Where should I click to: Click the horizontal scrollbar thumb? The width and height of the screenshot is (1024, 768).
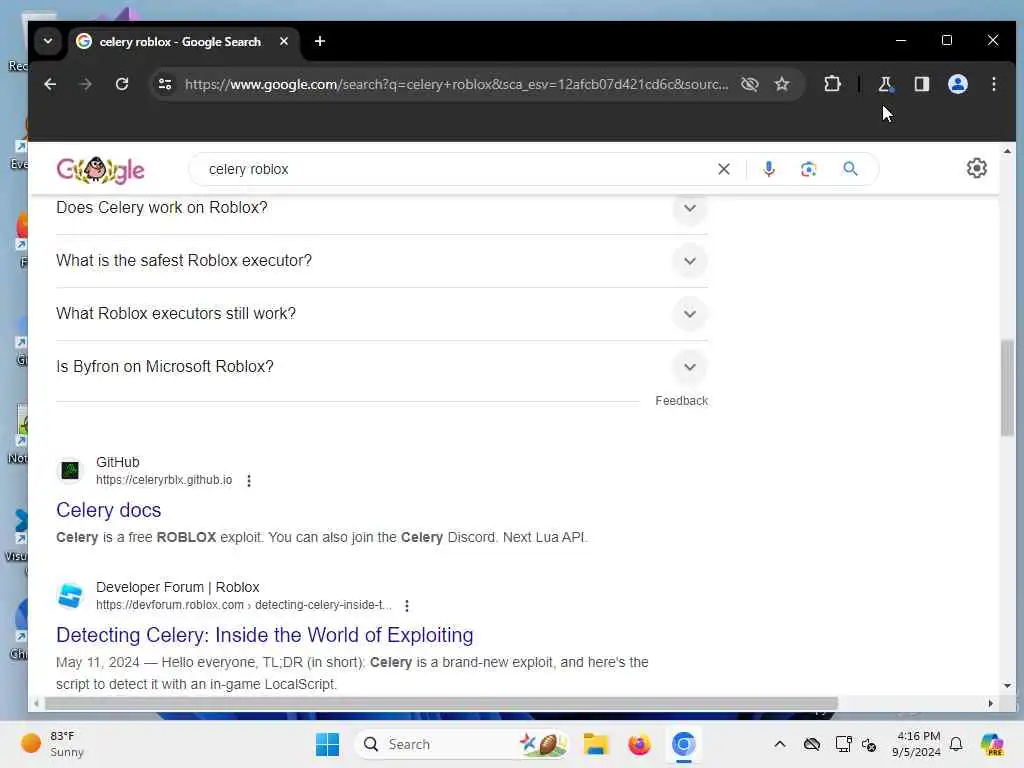441,704
